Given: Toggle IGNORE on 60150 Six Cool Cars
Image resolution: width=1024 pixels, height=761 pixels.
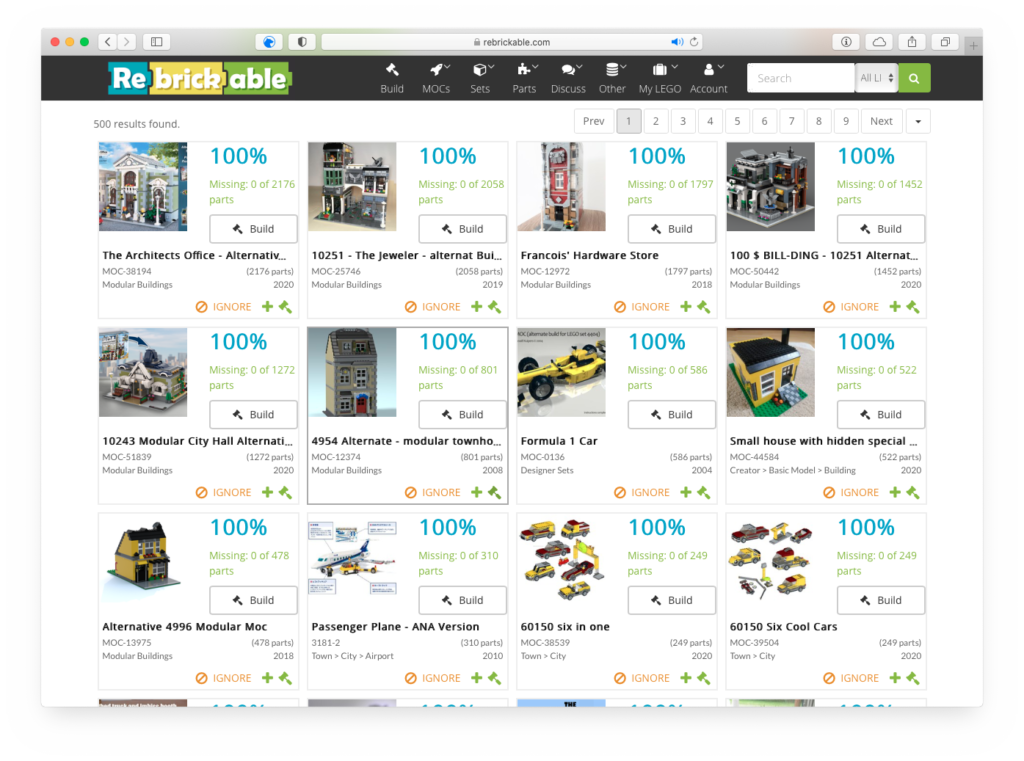Looking at the screenshot, I should [x=851, y=678].
